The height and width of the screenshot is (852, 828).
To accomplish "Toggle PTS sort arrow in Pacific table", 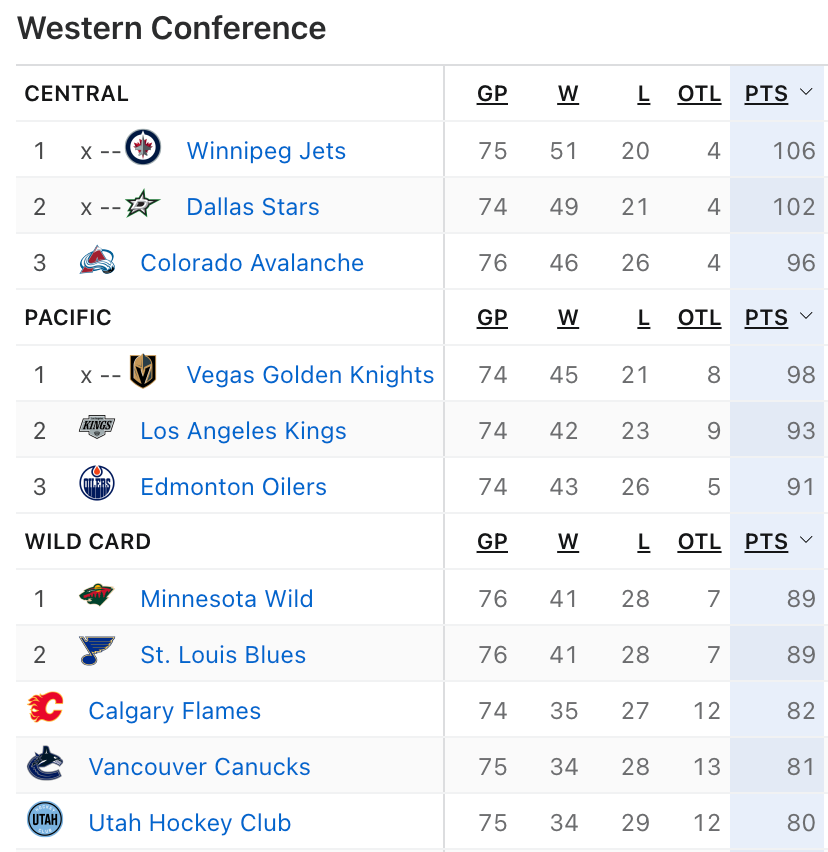I will pos(806,316).
